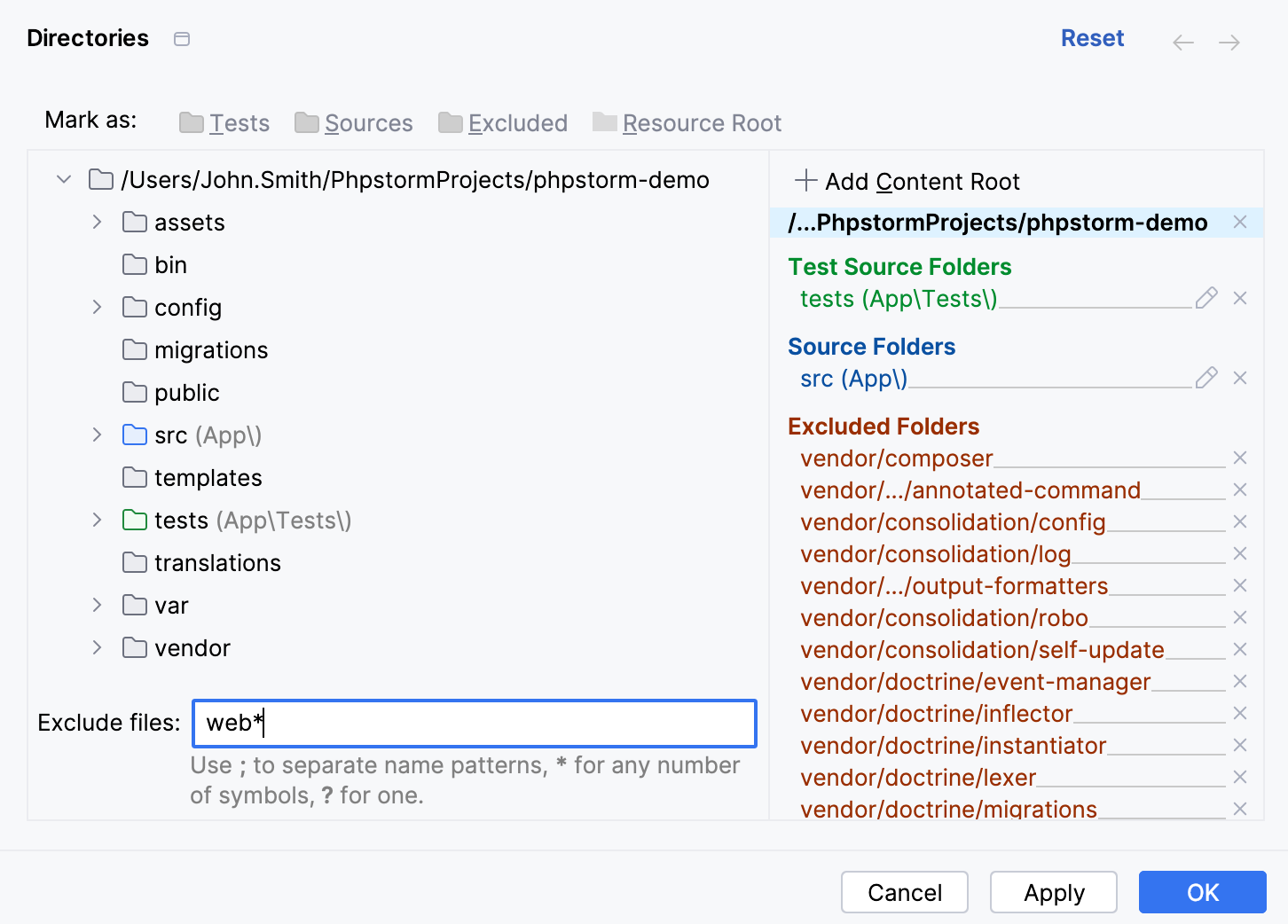Add a new Content Root
The height and width of the screenshot is (924, 1288).
(x=907, y=181)
